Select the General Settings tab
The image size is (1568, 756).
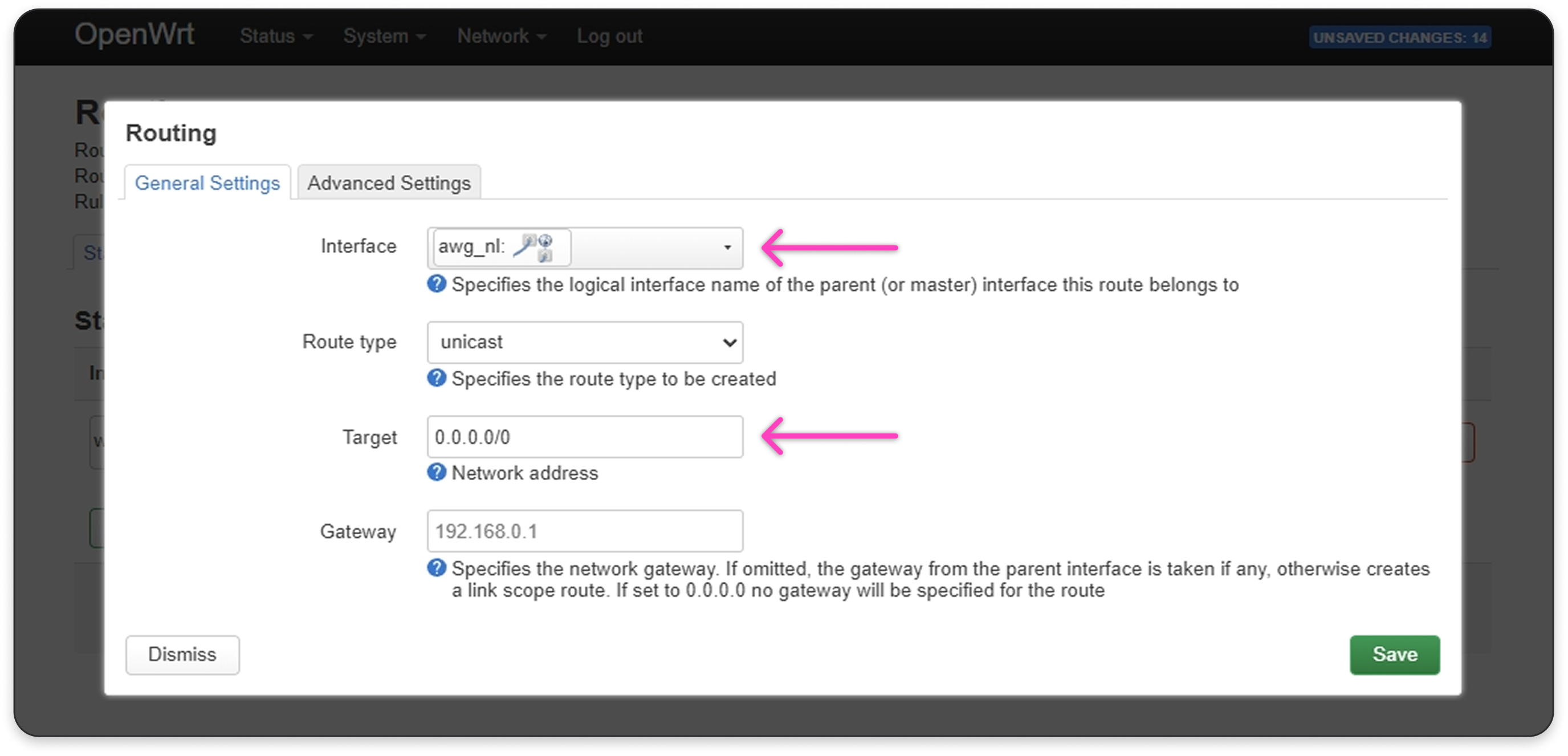pos(207,182)
